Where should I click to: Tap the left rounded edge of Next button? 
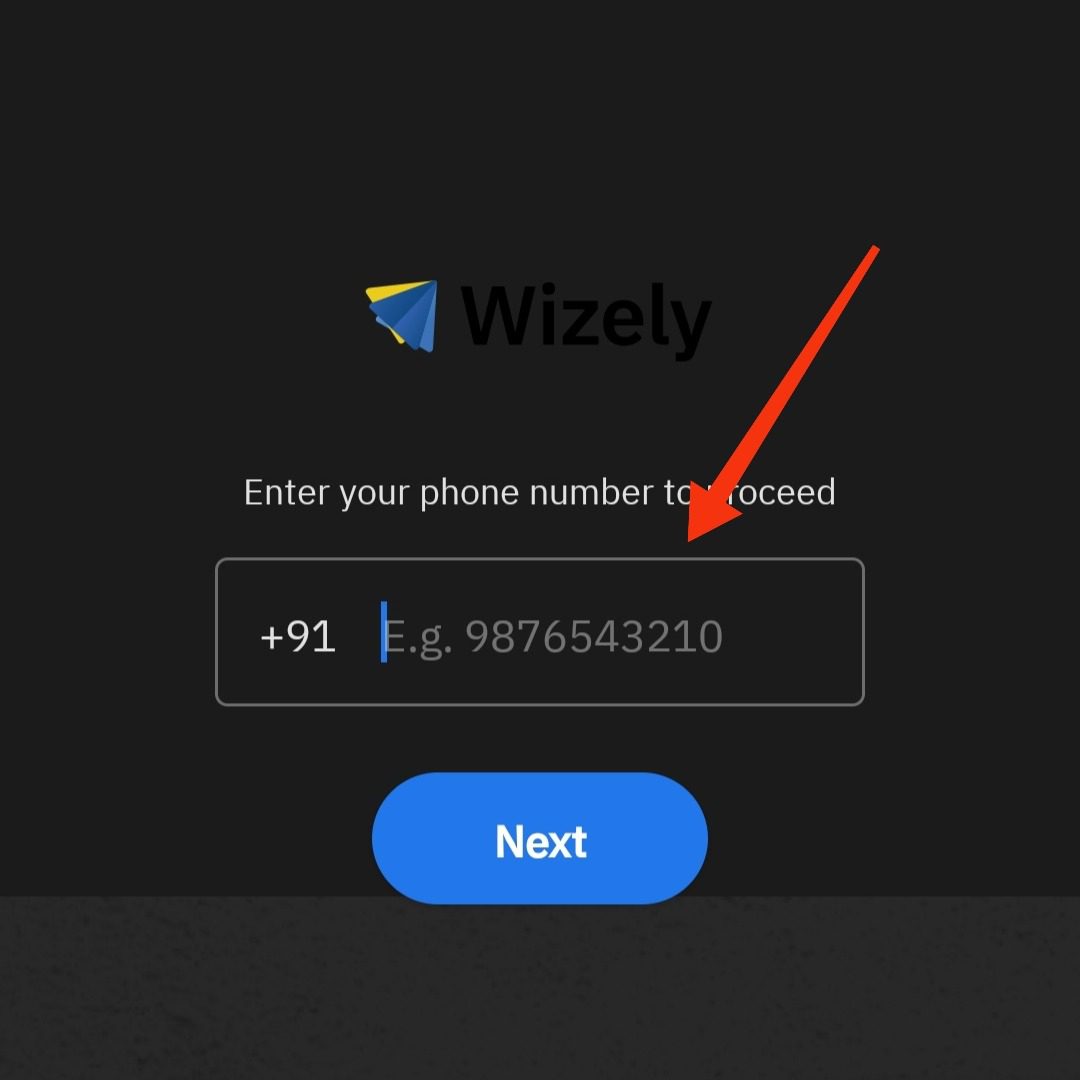393,838
